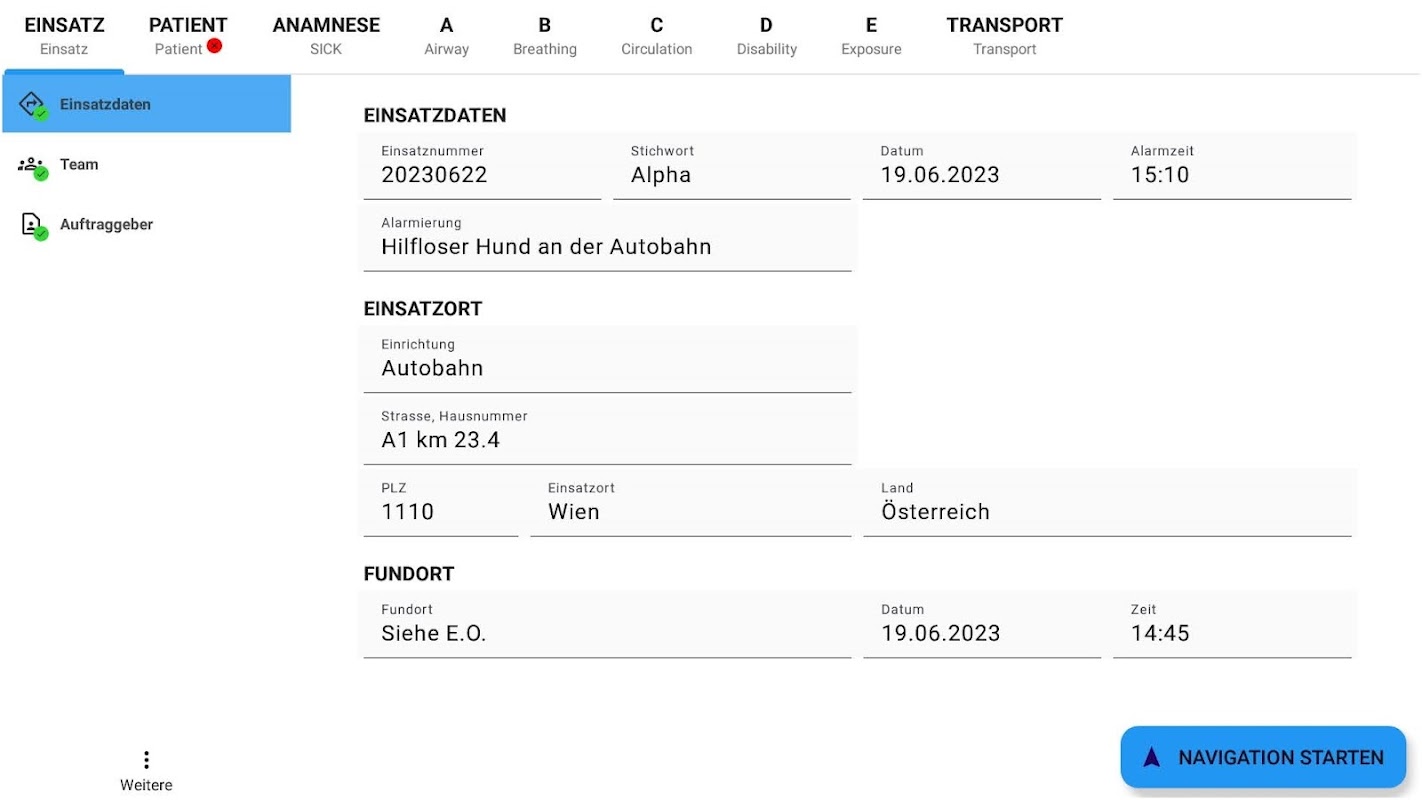
Task: Edit the Einsatznummer field
Action: point(481,167)
